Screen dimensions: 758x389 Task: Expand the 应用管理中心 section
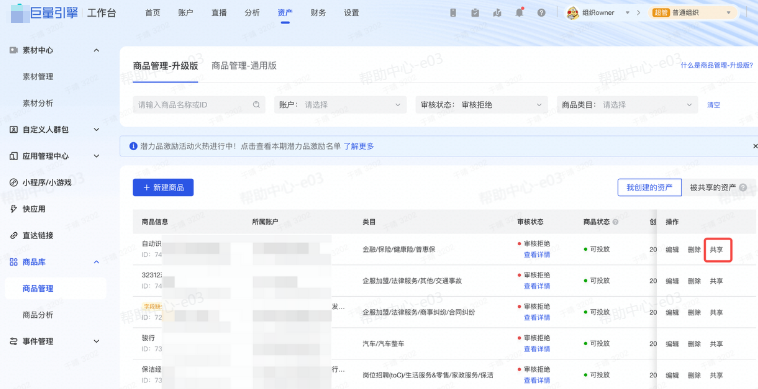[x=96, y=156]
